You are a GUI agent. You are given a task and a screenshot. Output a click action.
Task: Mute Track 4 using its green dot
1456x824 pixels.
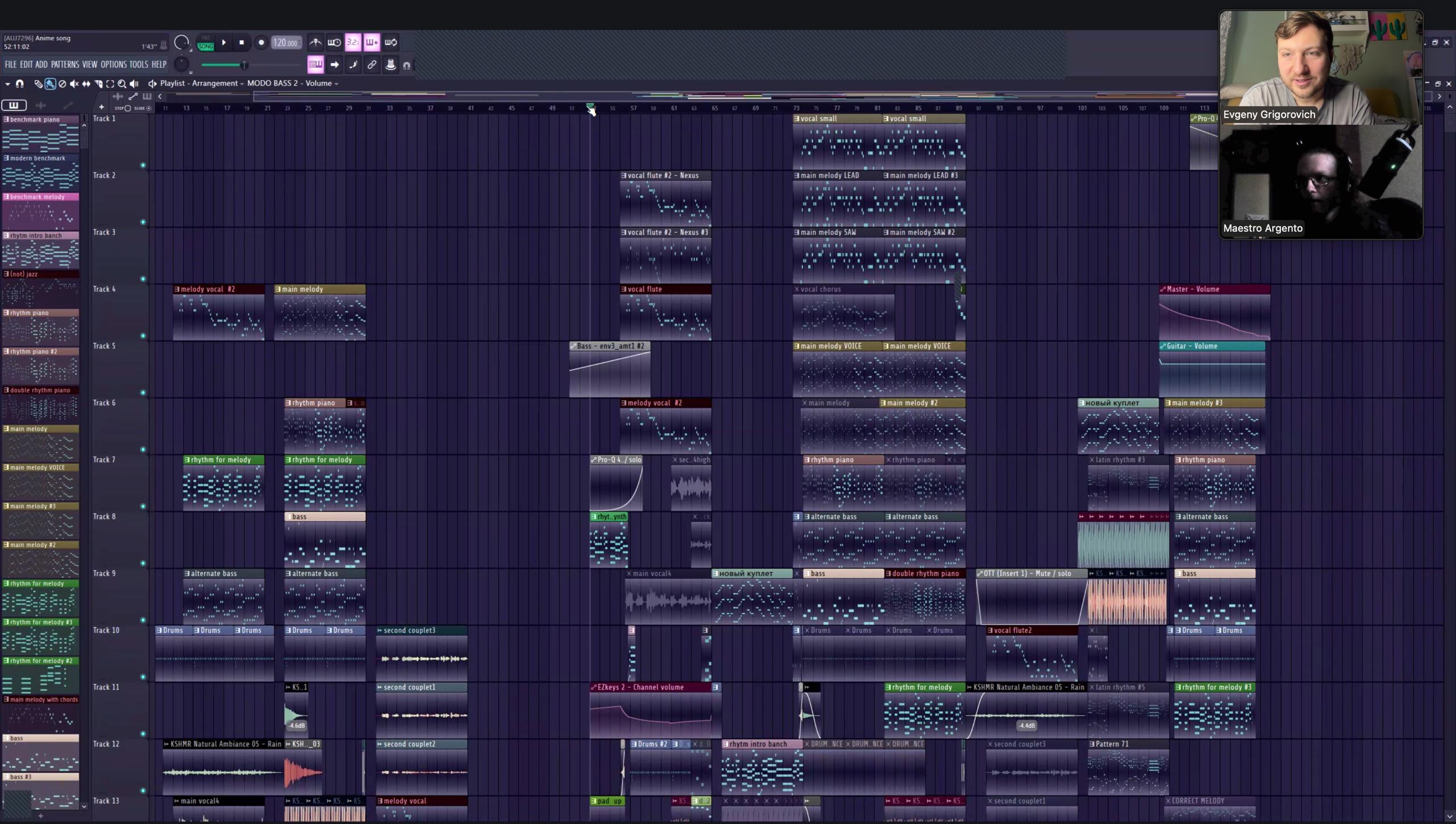click(143, 336)
